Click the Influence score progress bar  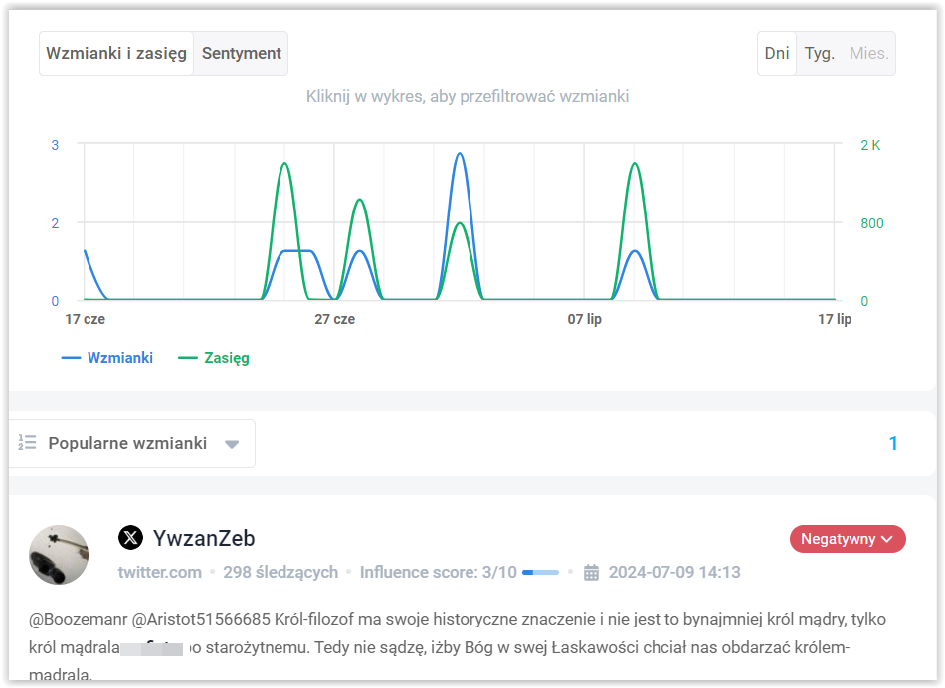point(541,572)
